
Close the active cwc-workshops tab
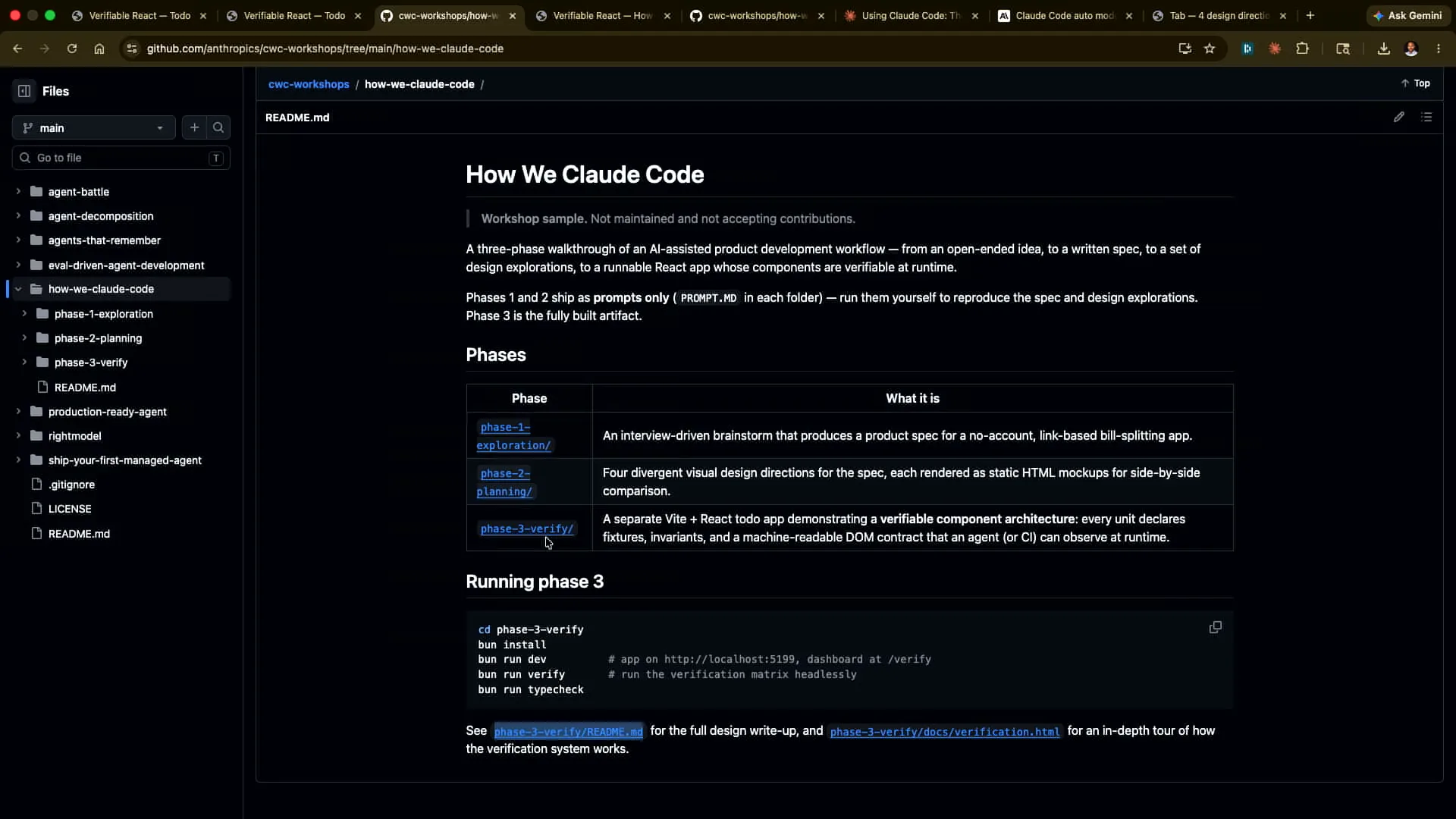click(513, 15)
